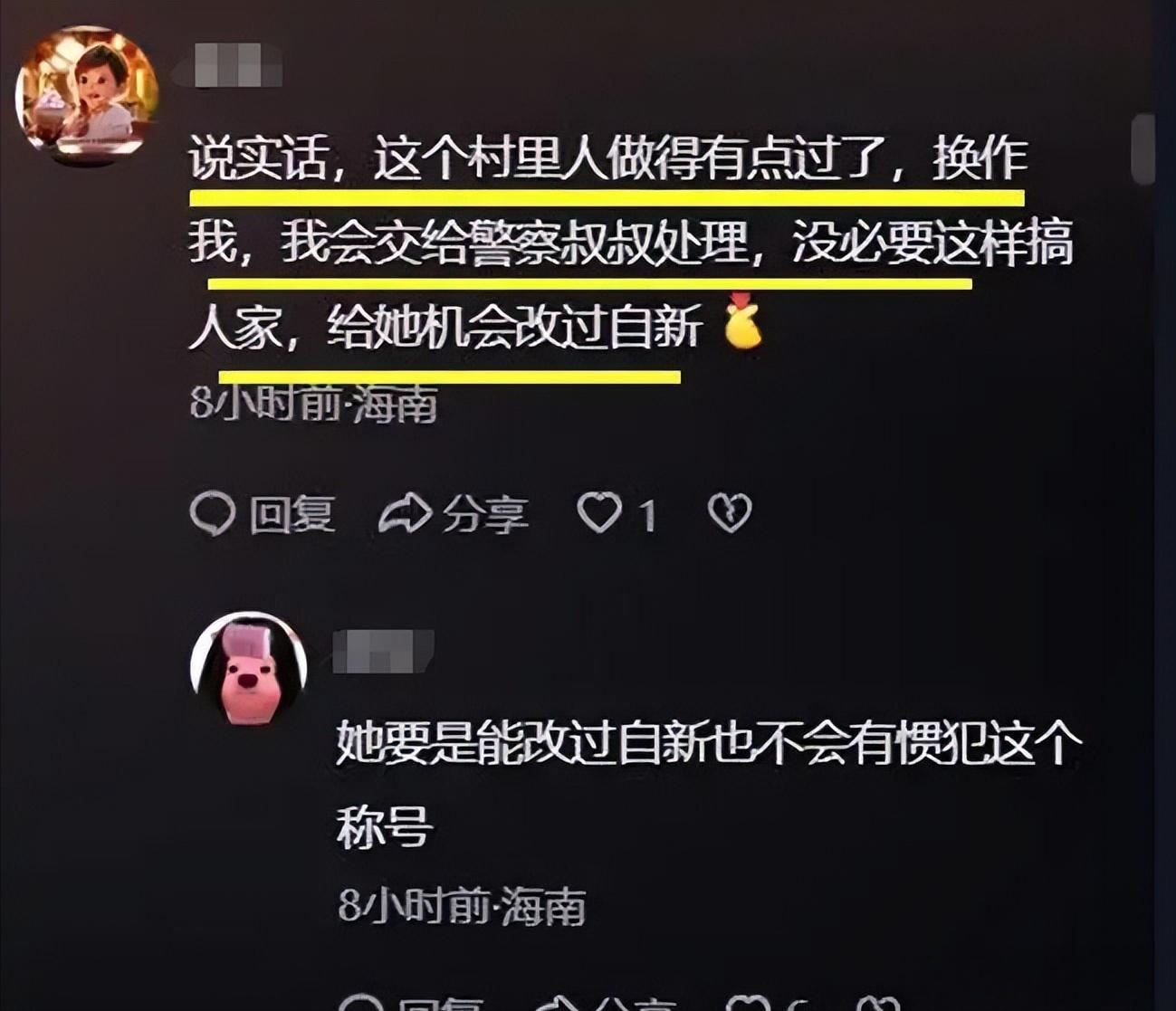Like the top comment with the heart icon

[x=599, y=512]
